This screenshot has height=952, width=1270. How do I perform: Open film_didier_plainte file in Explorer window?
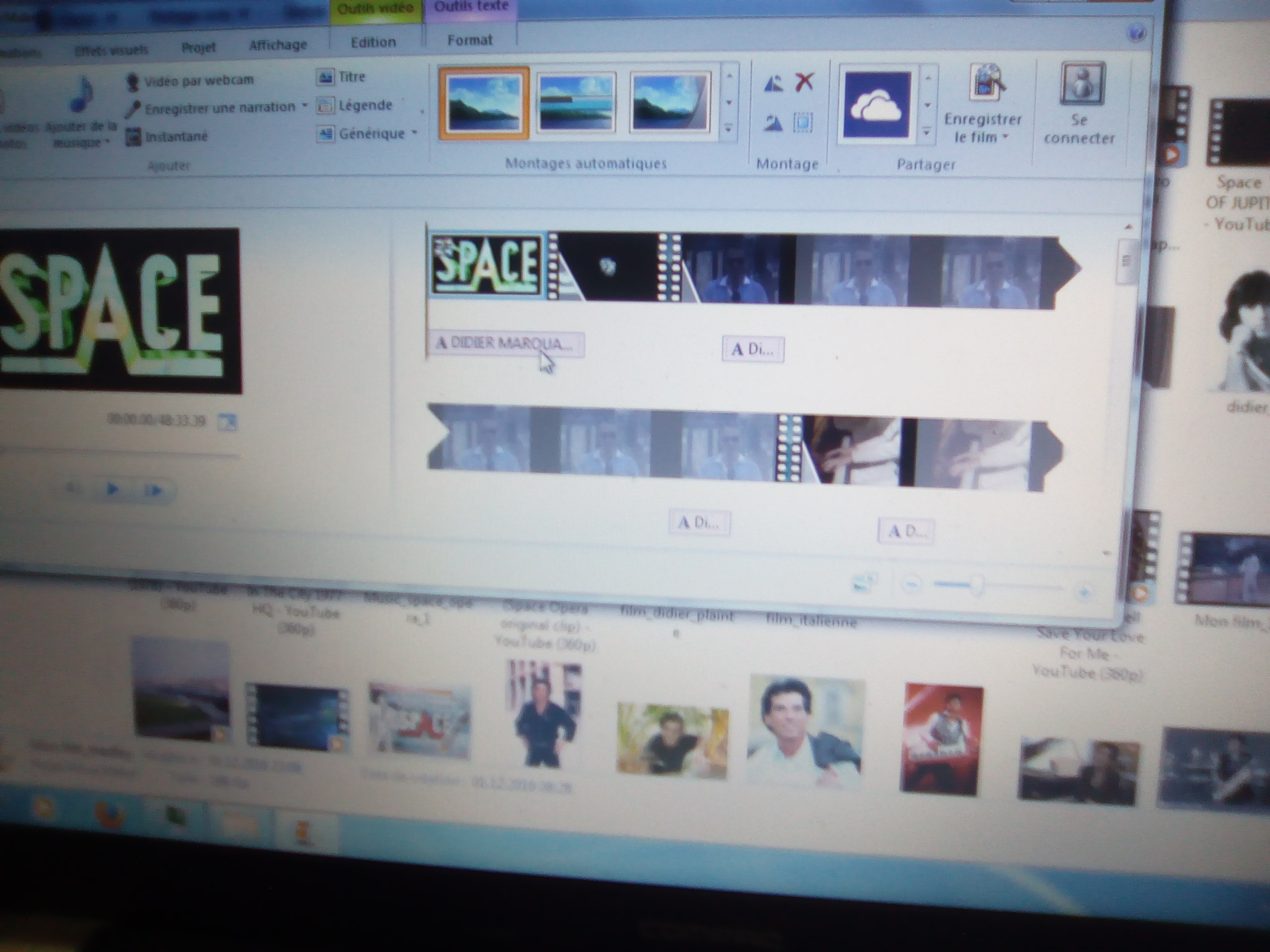coord(676,622)
